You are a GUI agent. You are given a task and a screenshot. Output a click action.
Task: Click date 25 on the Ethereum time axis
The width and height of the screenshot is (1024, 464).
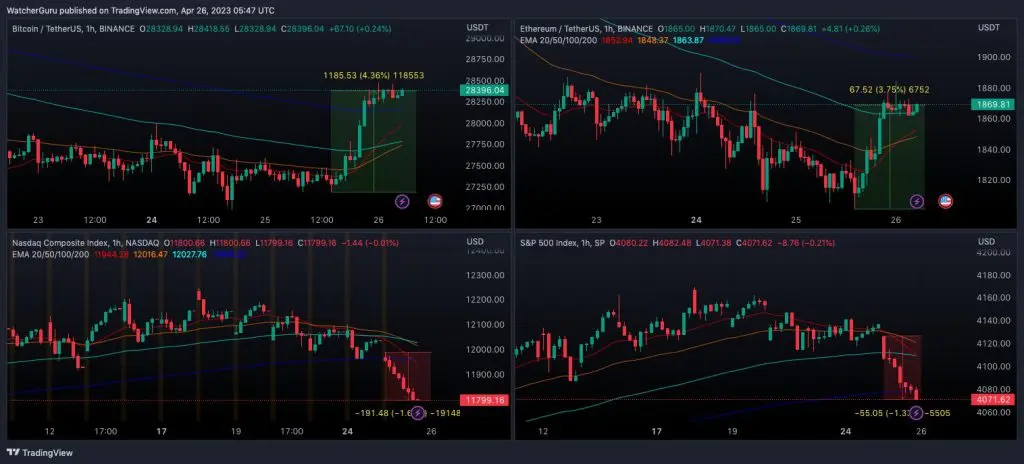click(796, 220)
